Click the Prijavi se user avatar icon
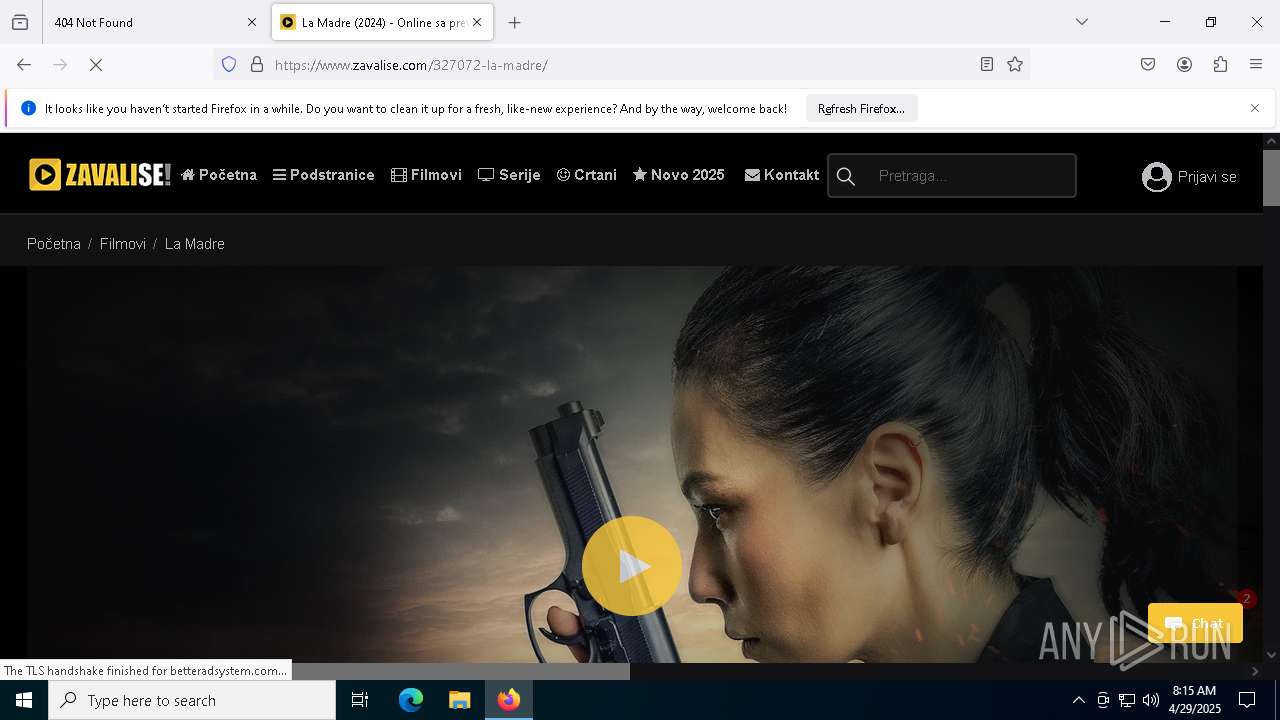The height and width of the screenshot is (720, 1280). pos(1156,177)
